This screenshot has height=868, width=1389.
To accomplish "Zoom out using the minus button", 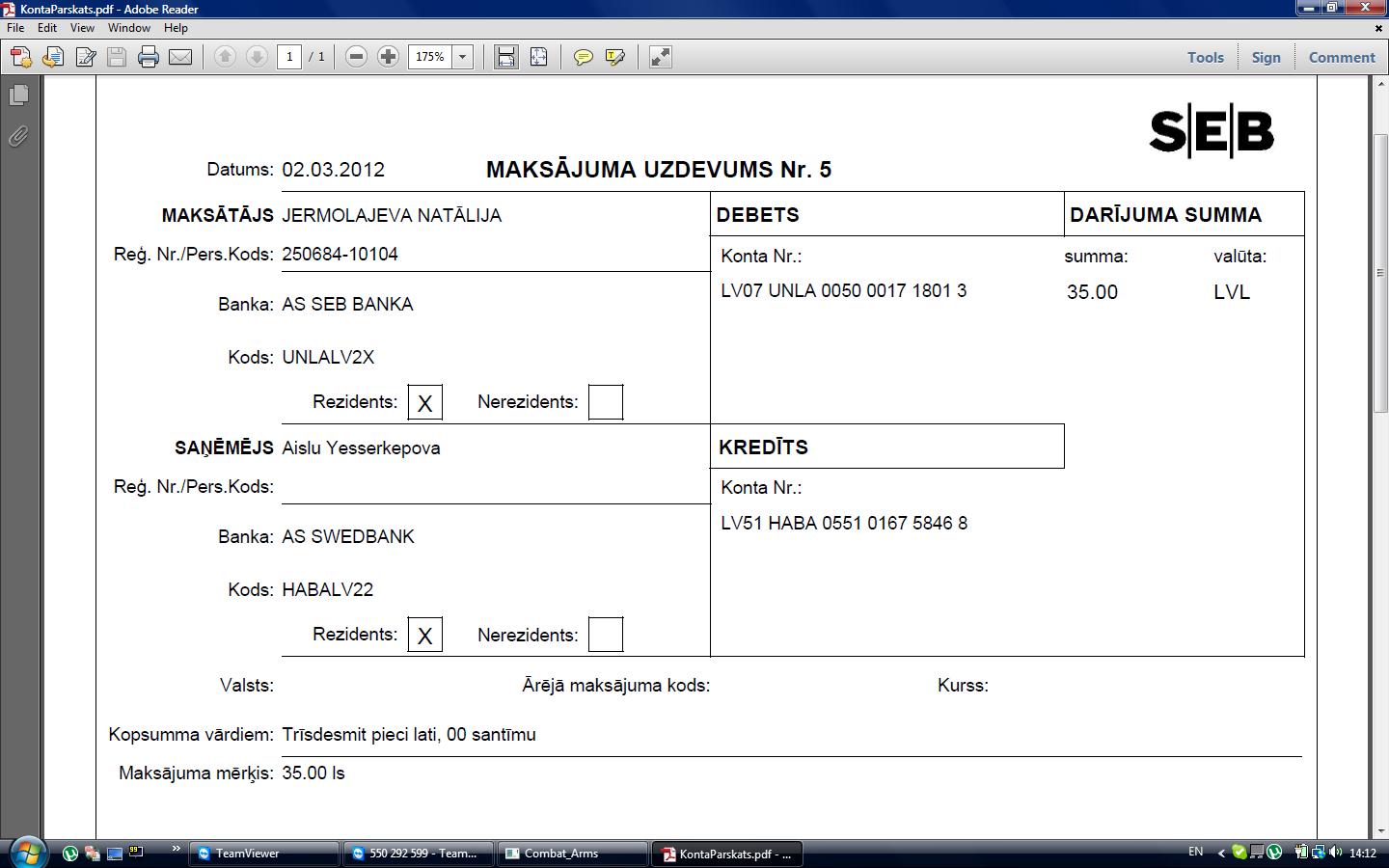I will pyautogui.click(x=356, y=57).
